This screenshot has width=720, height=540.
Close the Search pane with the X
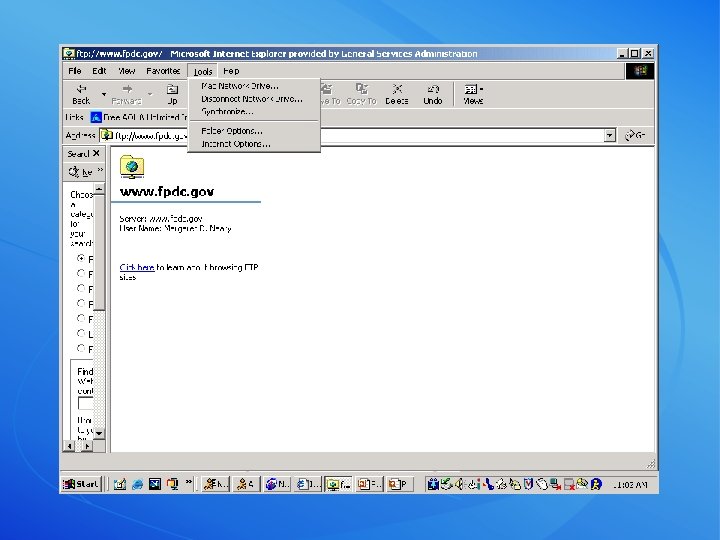[96, 153]
